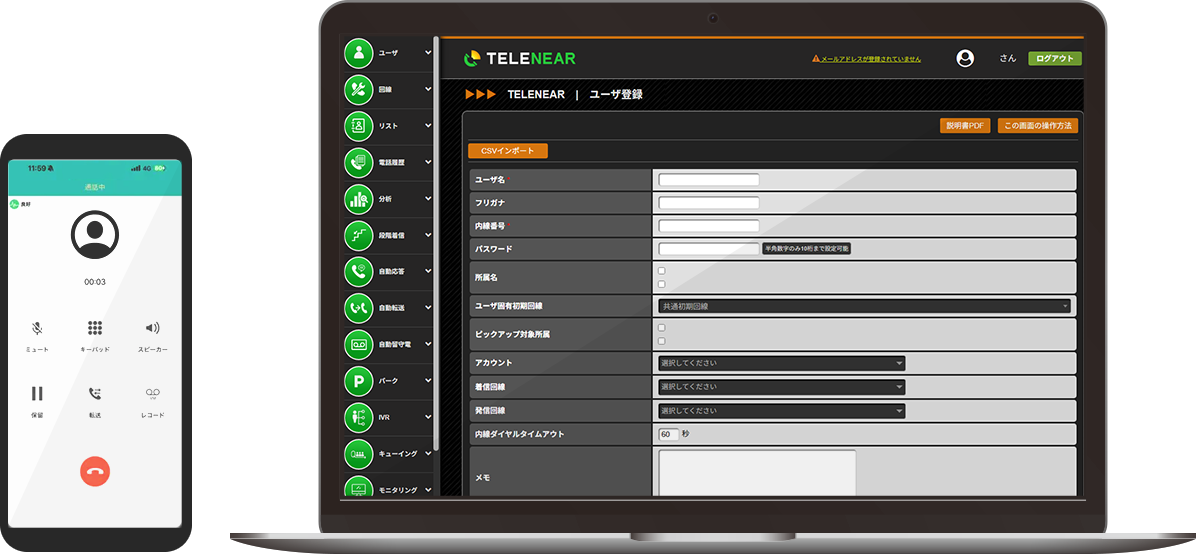Viewport: 1196px width, 554px height.
Task: Click the 内線番号 input field
Action: (x=709, y=226)
